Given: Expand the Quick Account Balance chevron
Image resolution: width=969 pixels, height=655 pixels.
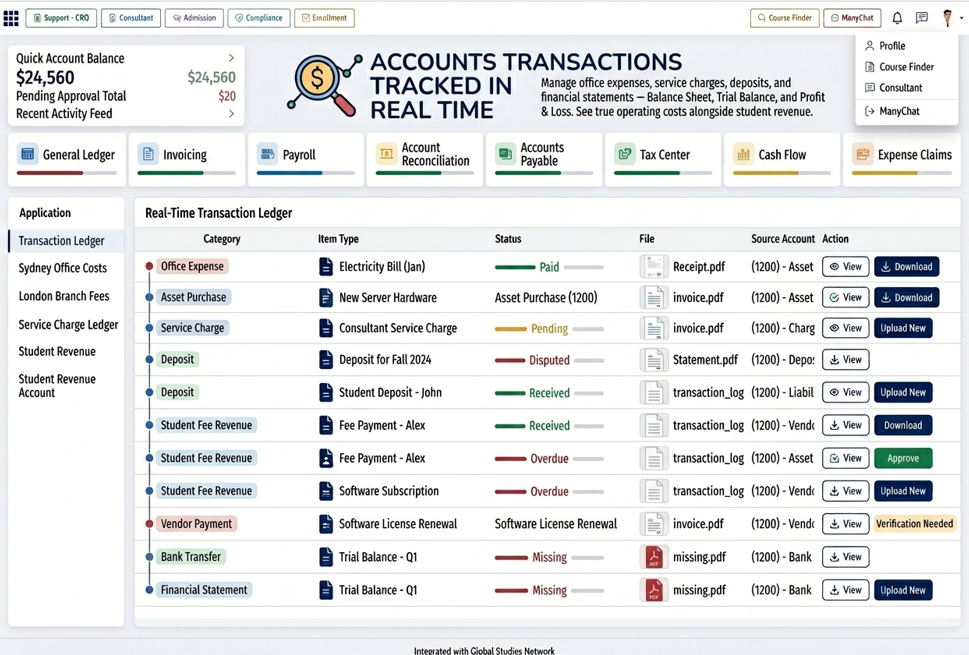Looking at the screenshot, I should 231,58.
